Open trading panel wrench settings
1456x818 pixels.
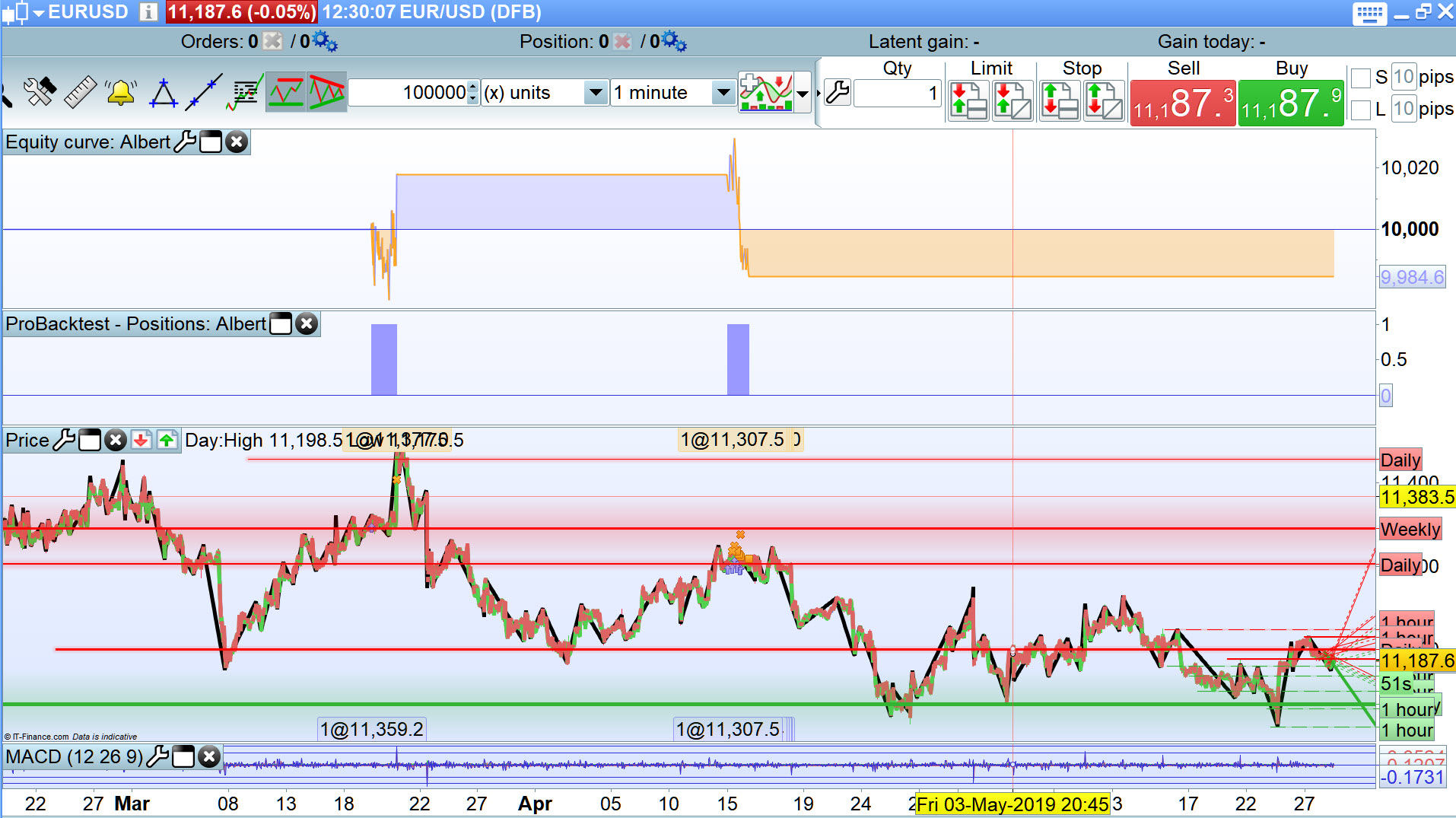click(x=838, y=93)
